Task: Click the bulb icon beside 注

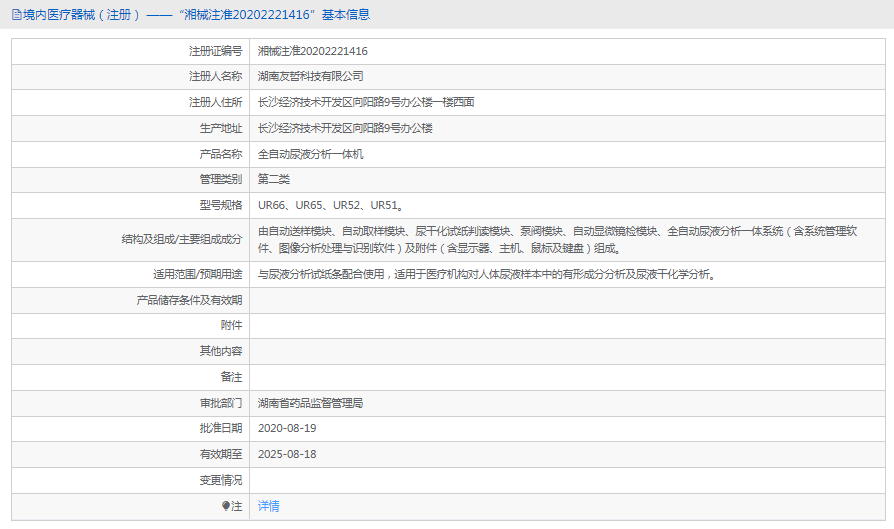Action: 226,506
